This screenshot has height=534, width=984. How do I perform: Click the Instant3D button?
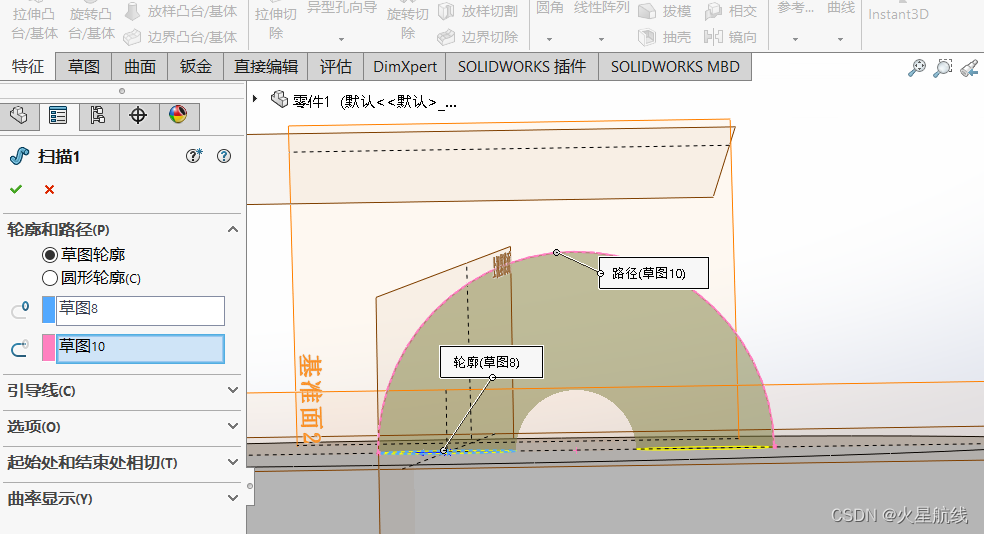click(898, 14)
